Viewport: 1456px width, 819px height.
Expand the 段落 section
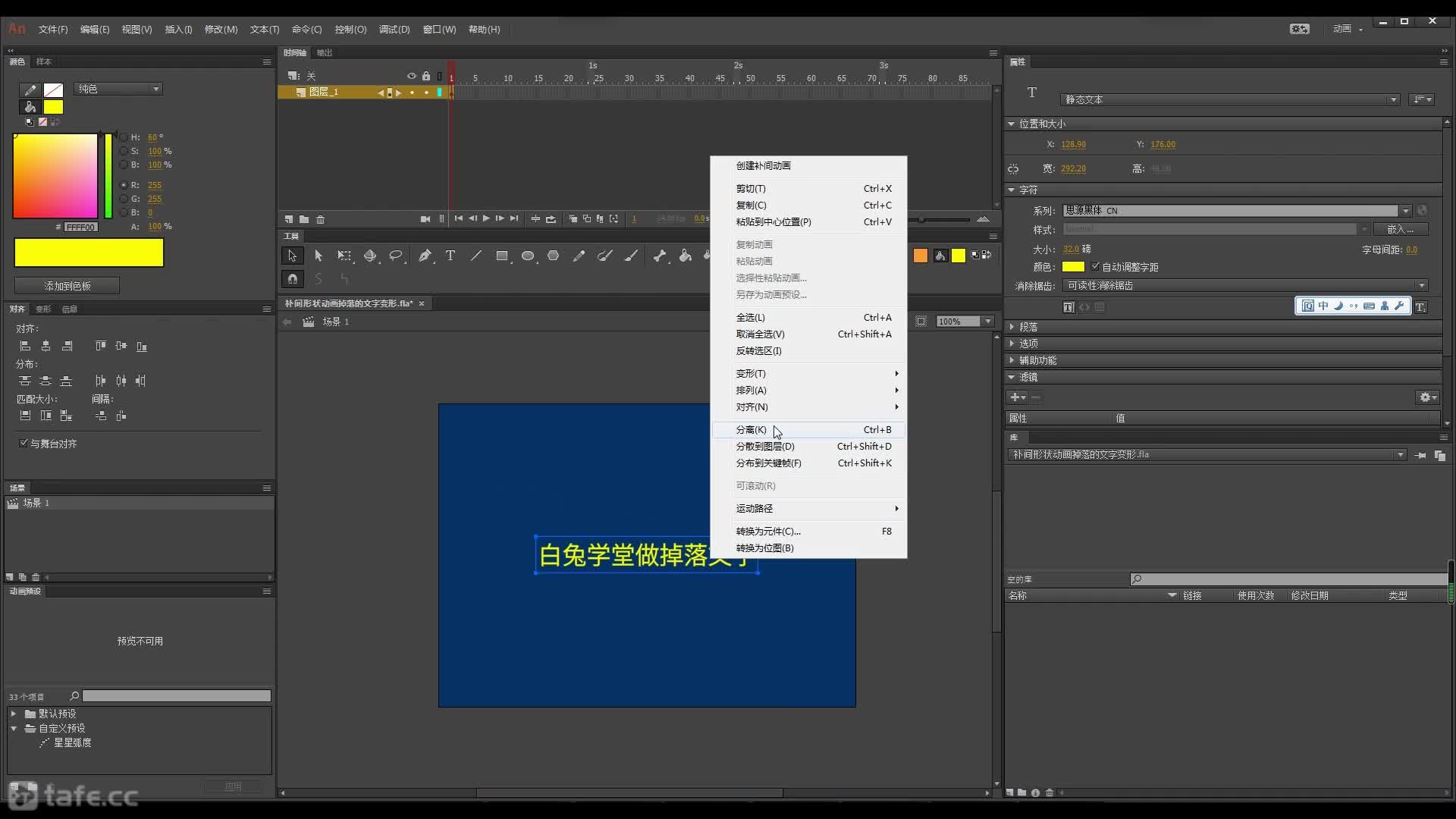(x=1012, y=327)
